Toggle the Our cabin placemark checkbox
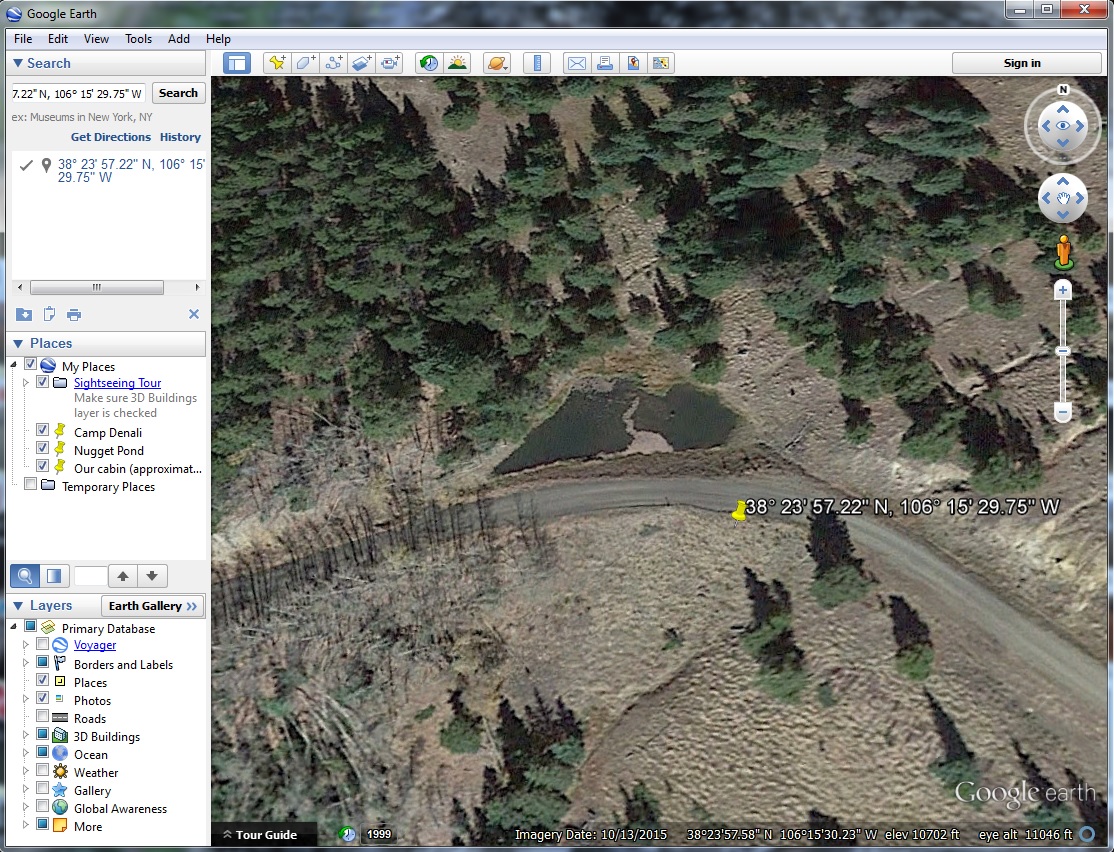 (42, 467)
